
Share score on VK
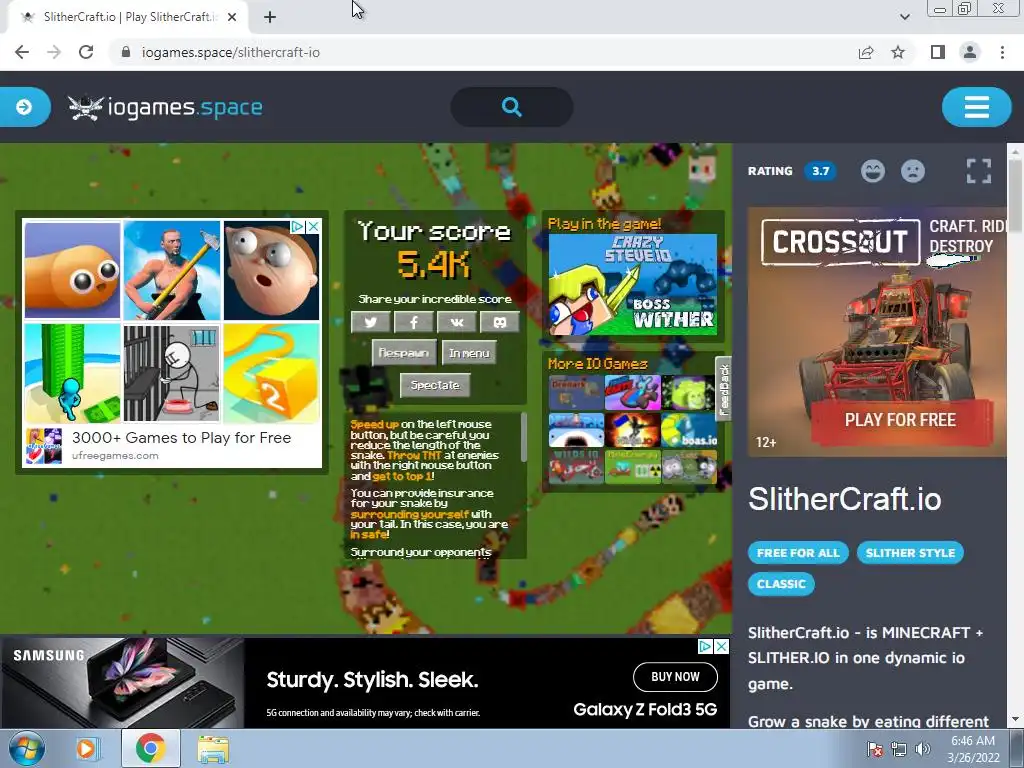[456, 322]
